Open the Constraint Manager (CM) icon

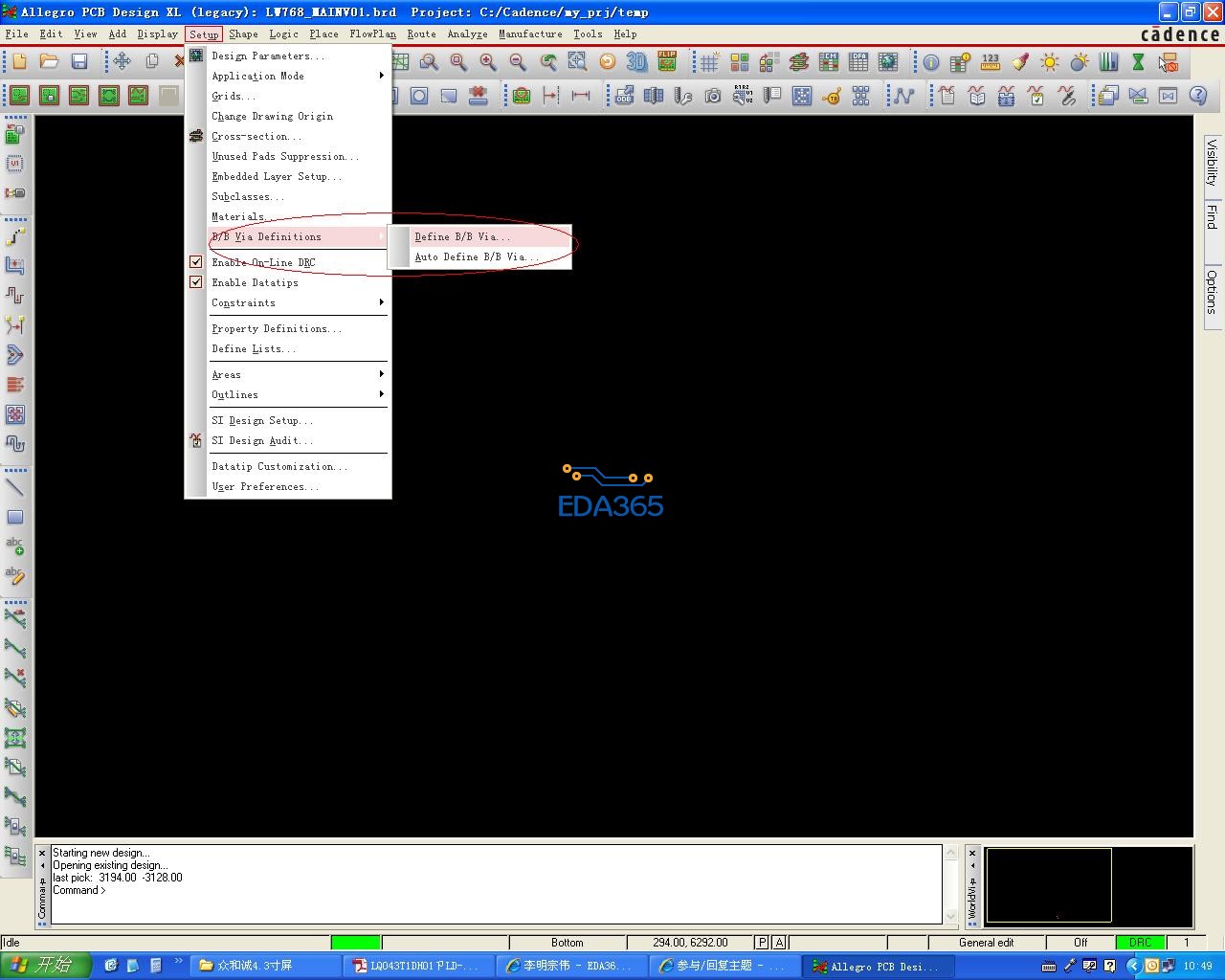(829, 62)
